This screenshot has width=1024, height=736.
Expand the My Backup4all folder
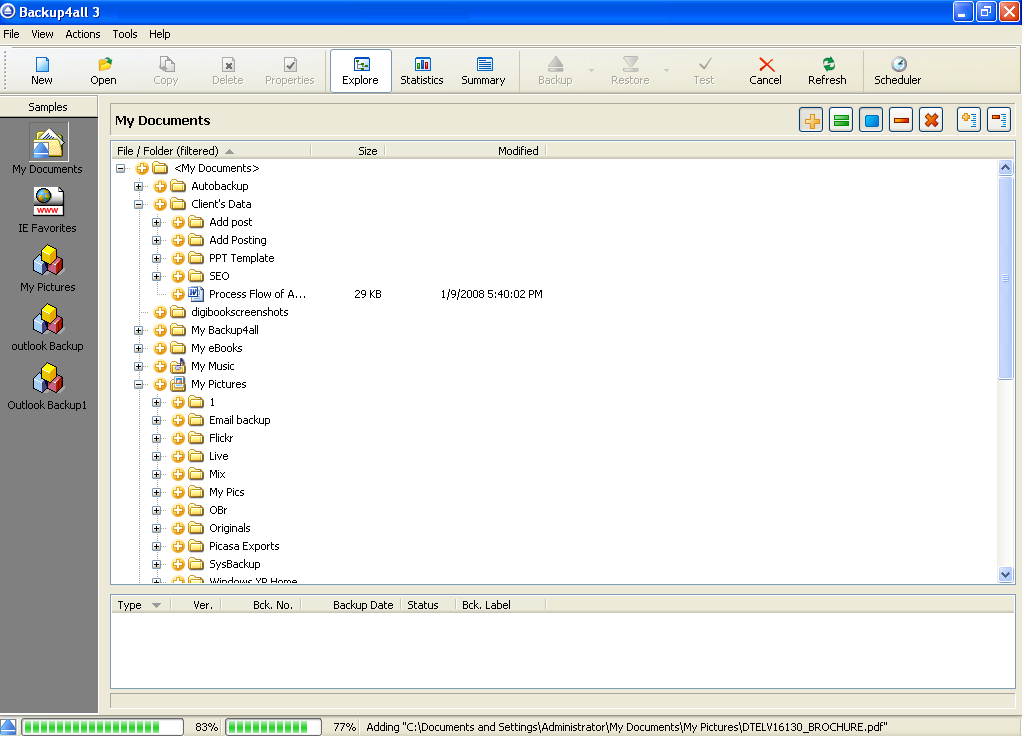click(x=138, y=330)
